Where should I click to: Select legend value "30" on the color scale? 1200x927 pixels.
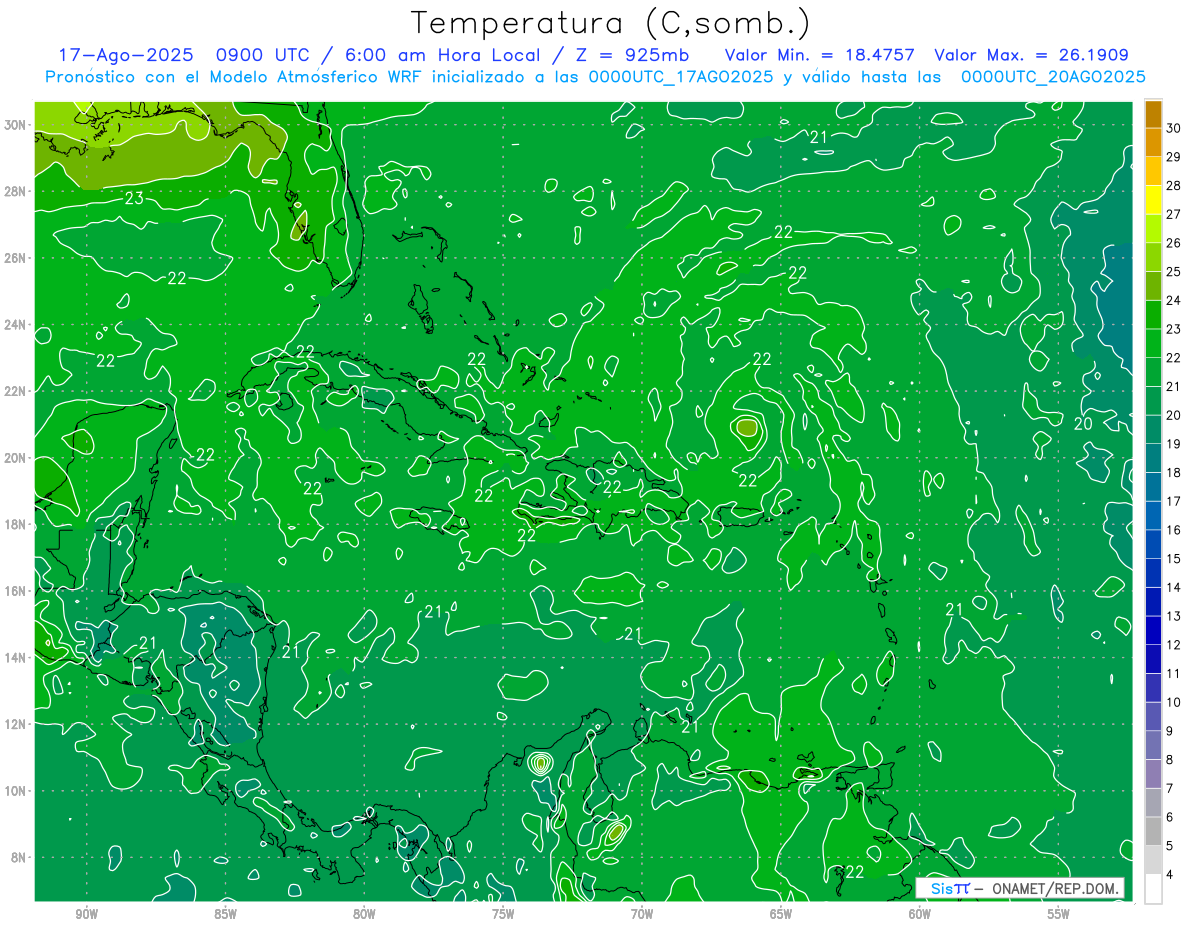click(1174, 128)
